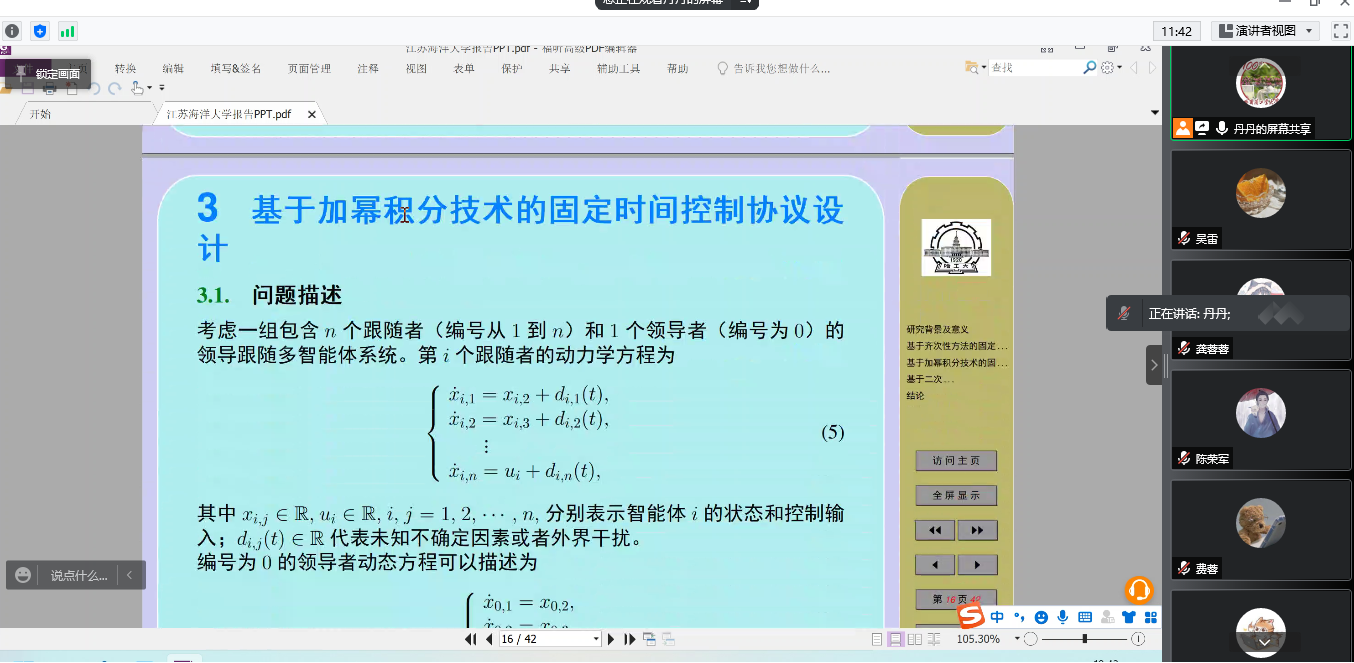Switch to the 开始 tab

point(40,114)
